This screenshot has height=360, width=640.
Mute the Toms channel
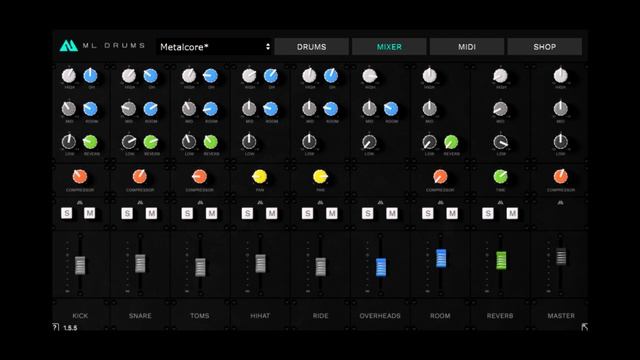211,213
